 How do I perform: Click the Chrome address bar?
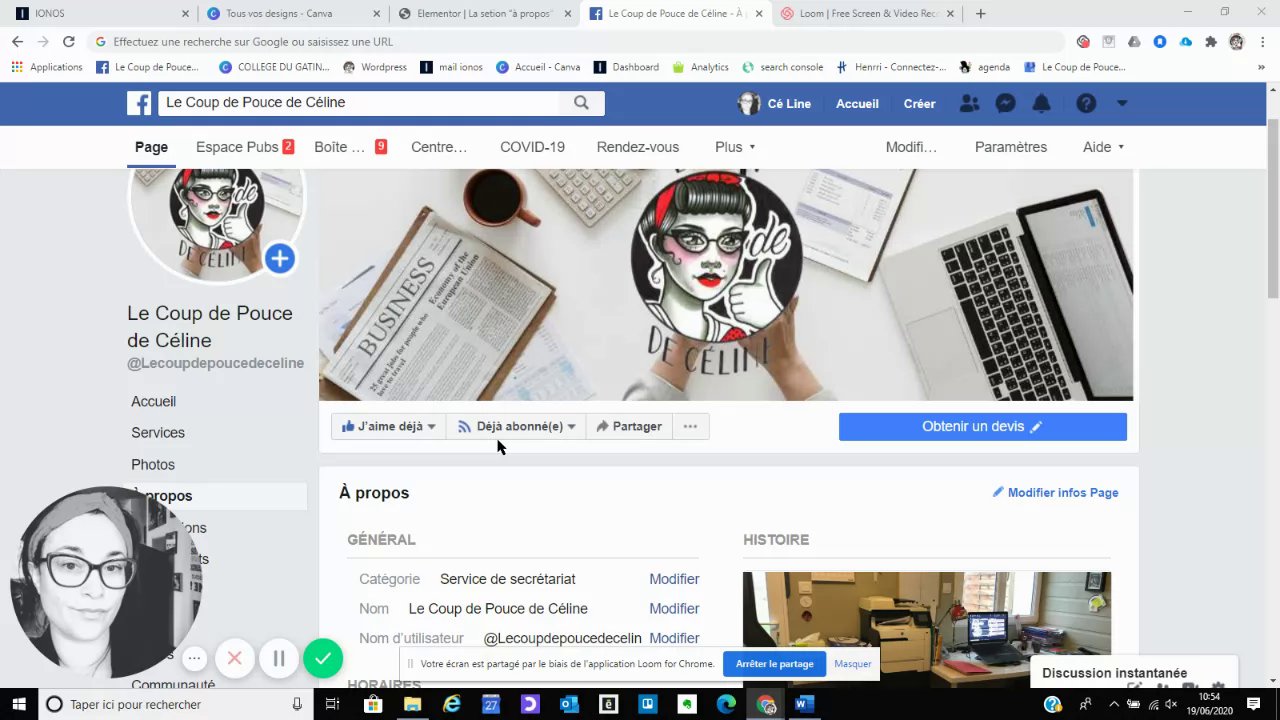coord(576,42)
